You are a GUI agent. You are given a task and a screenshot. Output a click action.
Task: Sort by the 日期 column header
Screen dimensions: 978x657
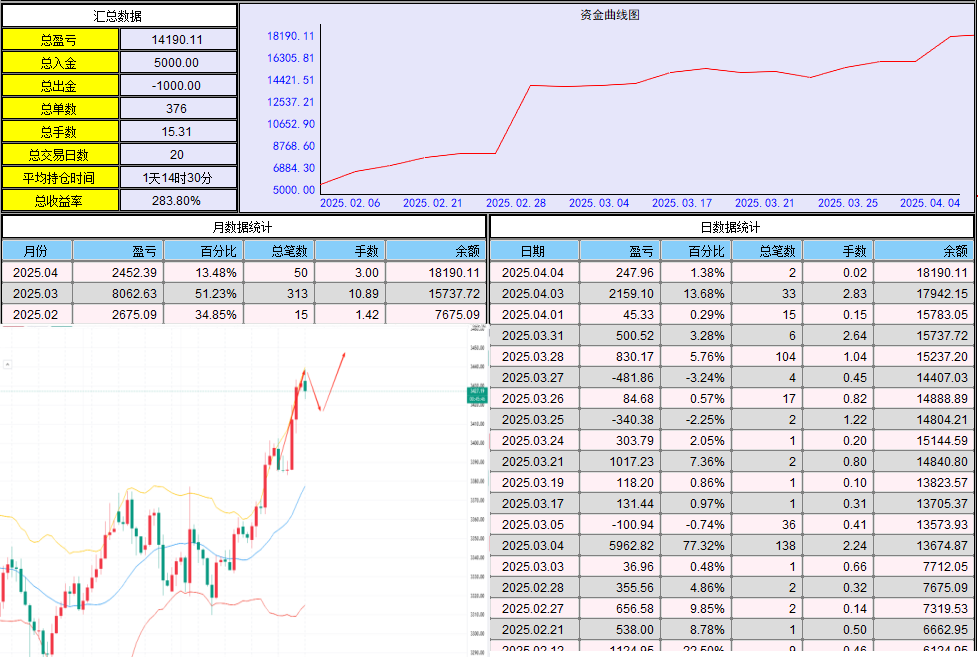[x=534, y=251]
